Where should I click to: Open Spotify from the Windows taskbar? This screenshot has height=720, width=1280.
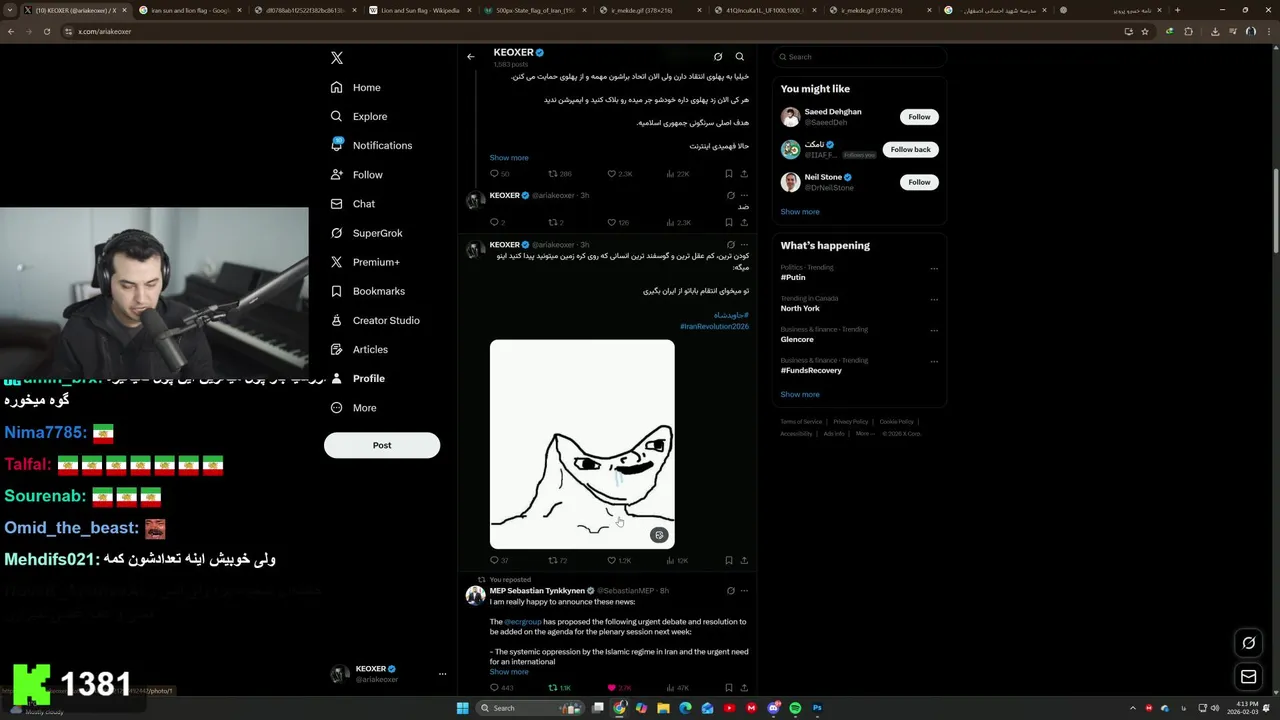point(795,708)
